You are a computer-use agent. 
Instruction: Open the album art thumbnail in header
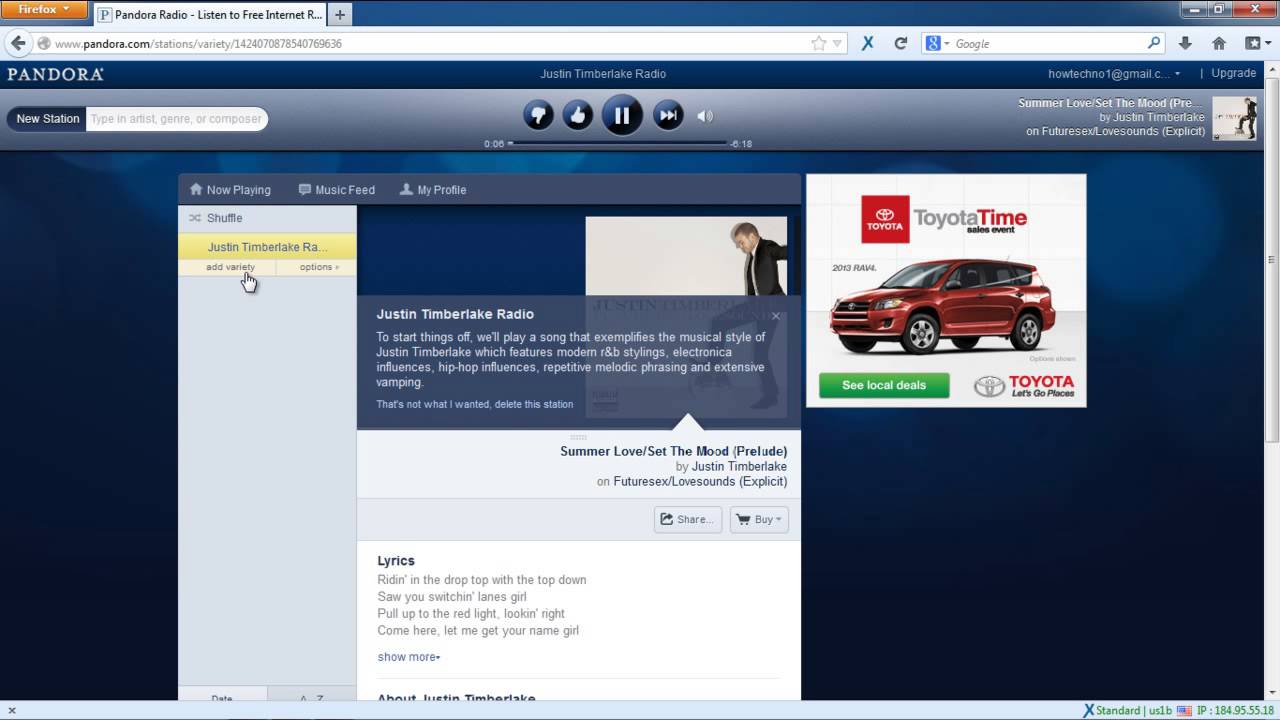[x=1234, y=118]
